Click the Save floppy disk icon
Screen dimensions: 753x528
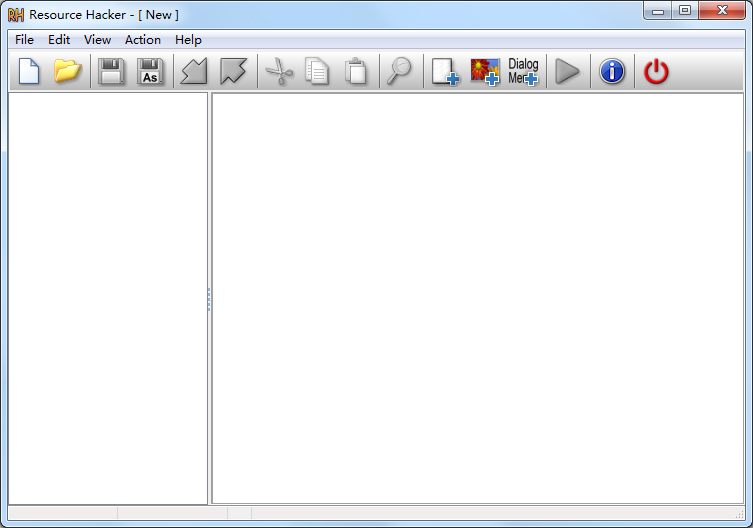click(111, 71)
